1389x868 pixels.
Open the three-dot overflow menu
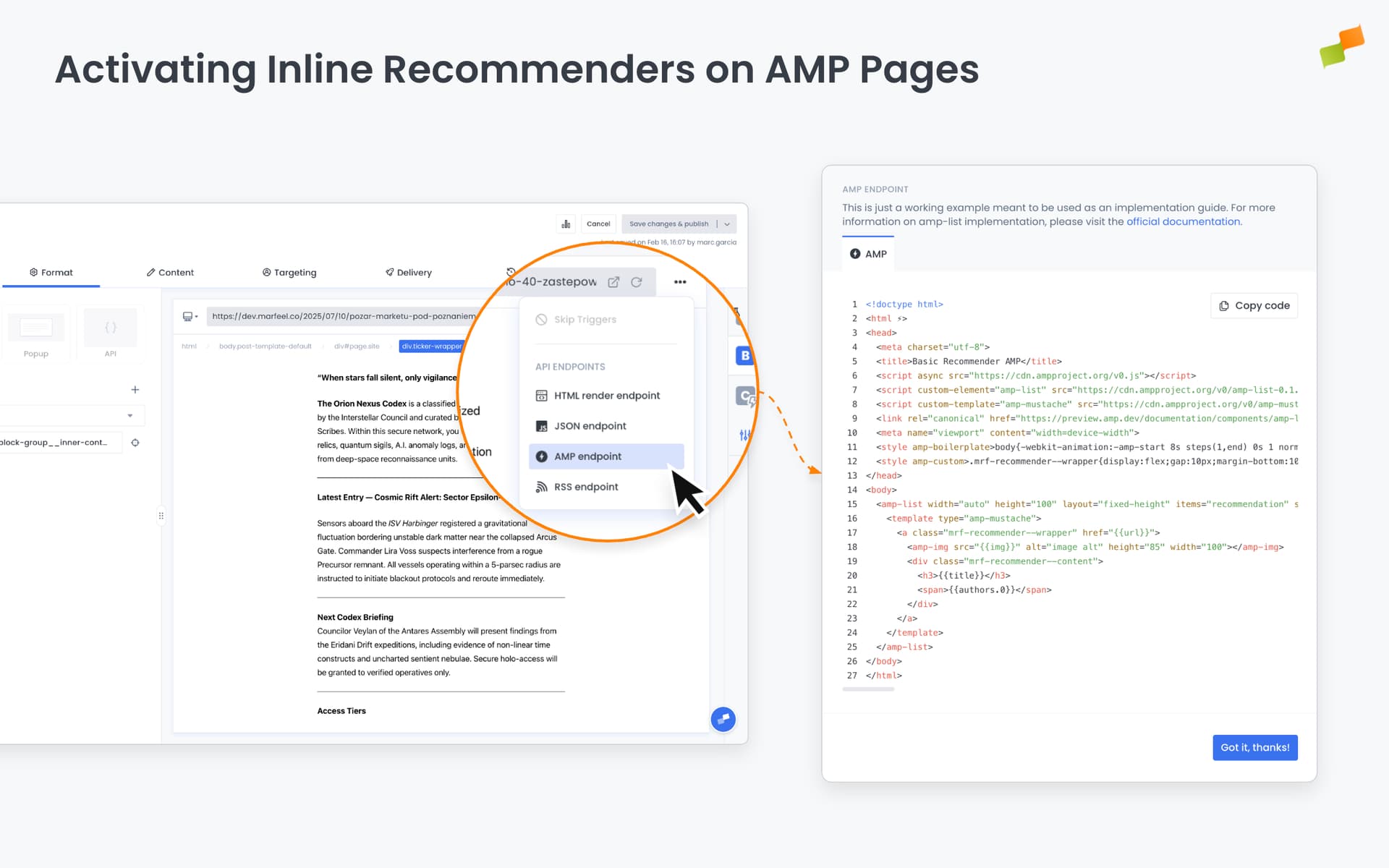[x=679, y=281]
